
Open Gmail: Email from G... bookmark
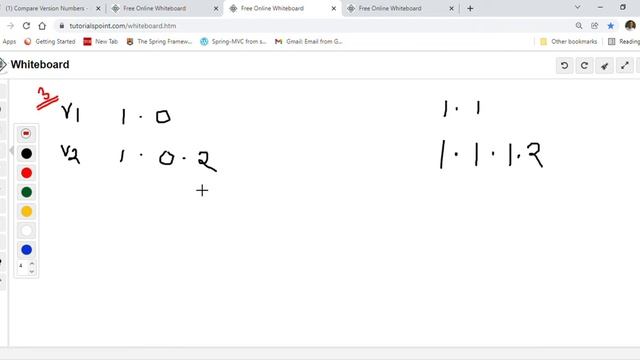309,42
